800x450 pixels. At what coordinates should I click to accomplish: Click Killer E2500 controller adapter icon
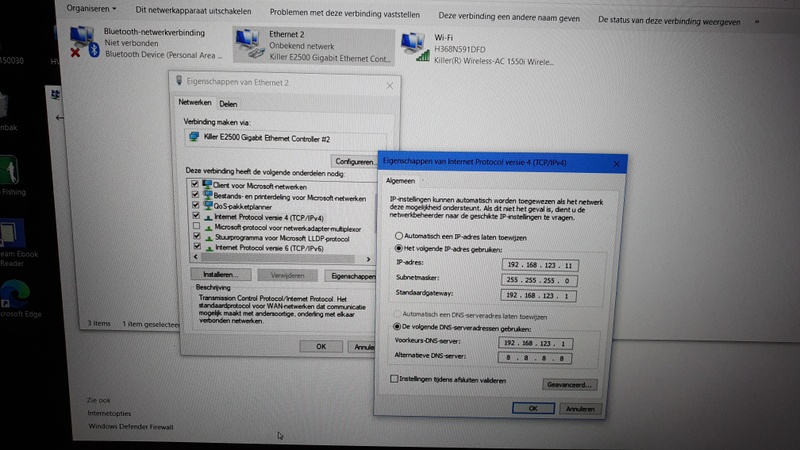[x=194, y=137]
